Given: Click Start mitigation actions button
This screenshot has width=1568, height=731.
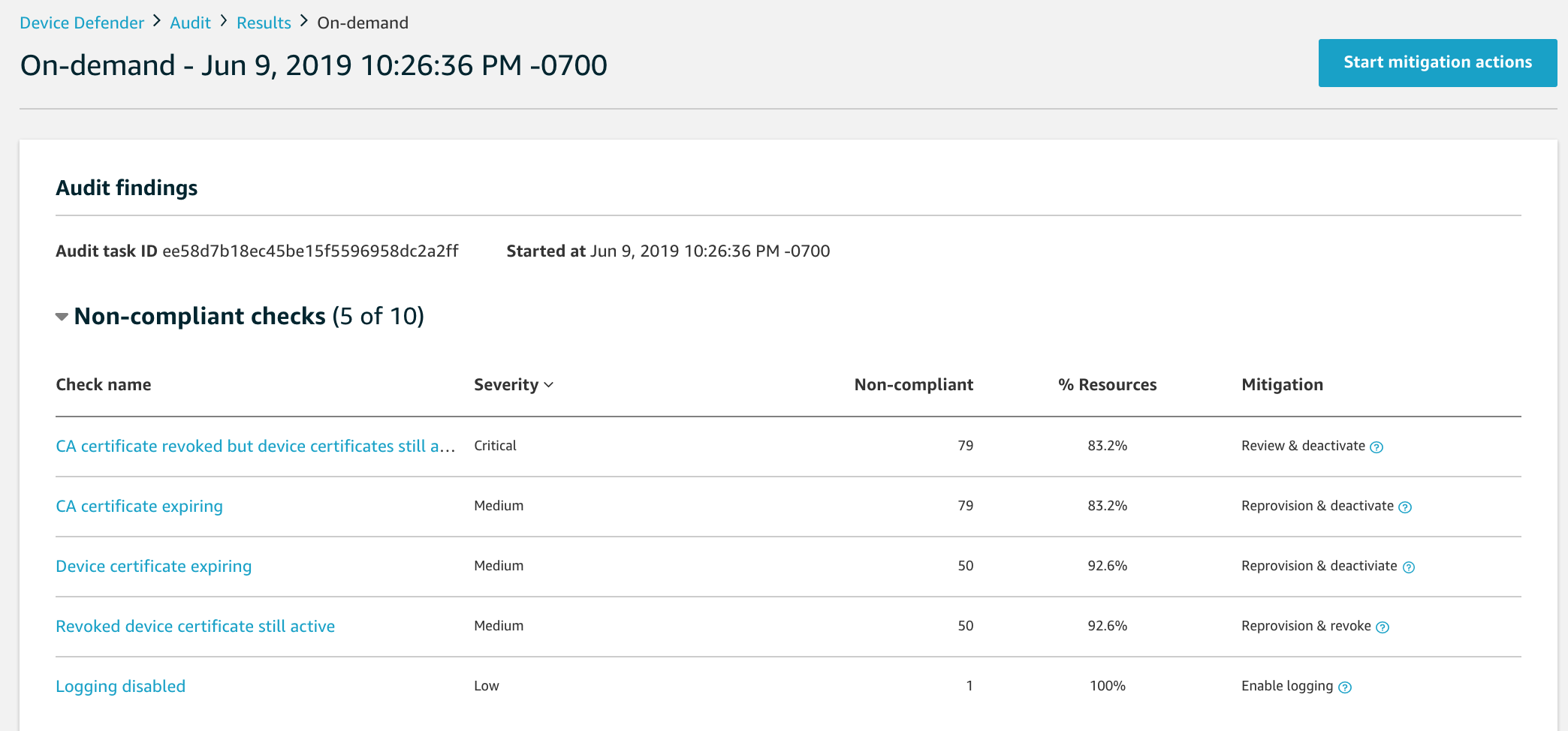Looking at the screenshot, I should pos(1437,62).
